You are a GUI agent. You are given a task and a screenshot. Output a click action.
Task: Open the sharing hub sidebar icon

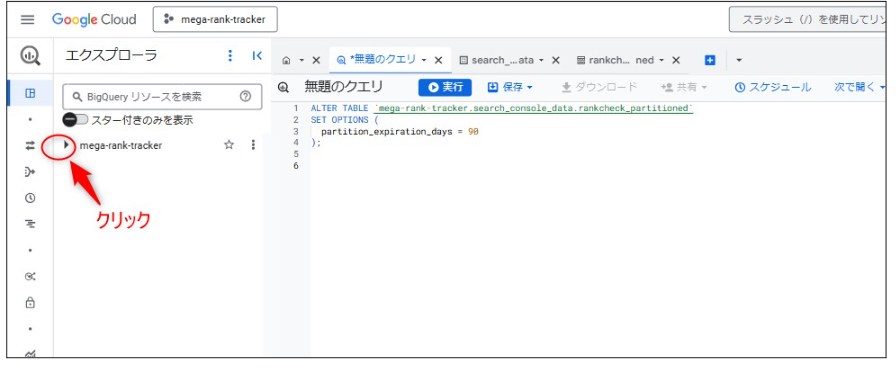[x=30, y=277]
